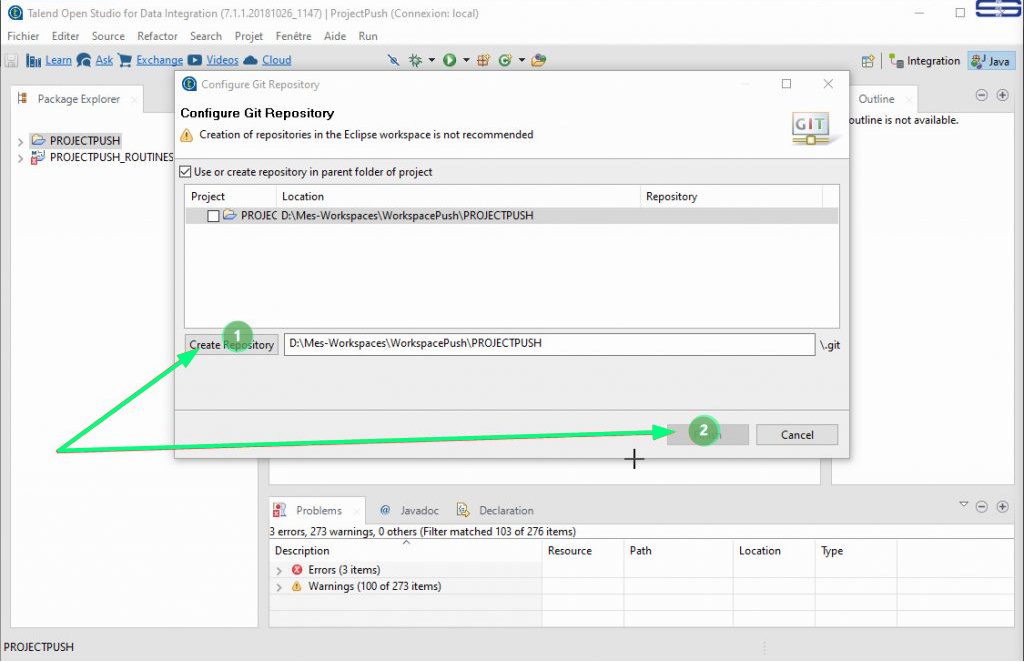Open the Editer menu

pos(65,36)
